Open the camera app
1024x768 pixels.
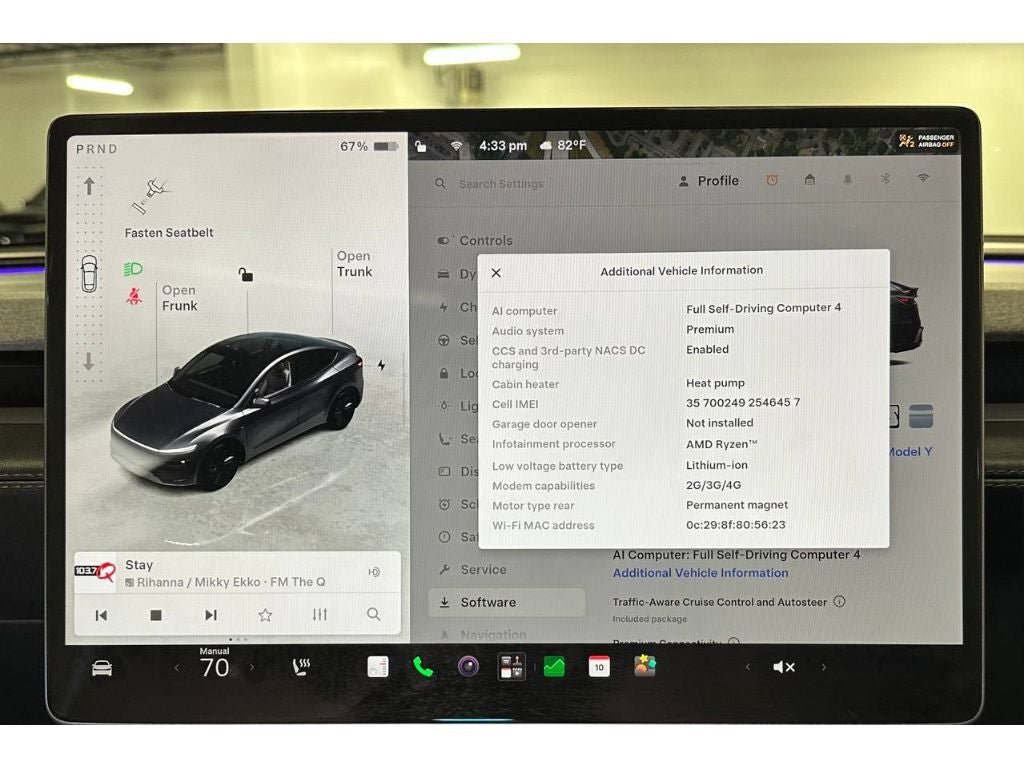coord(468,667)
